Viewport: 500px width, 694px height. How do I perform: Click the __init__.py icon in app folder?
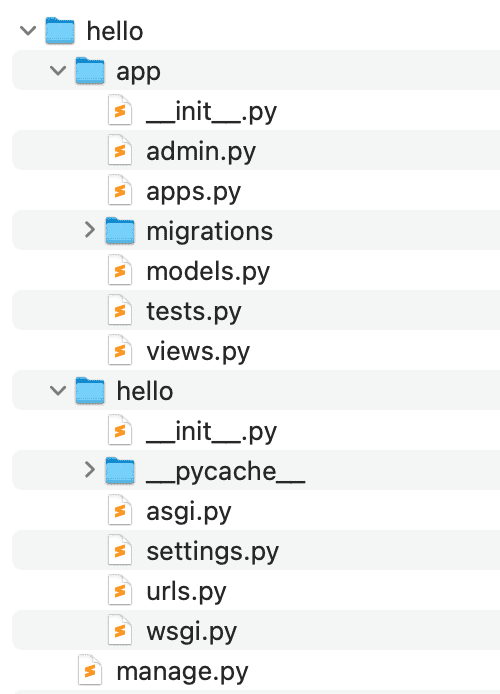(120, 110)
